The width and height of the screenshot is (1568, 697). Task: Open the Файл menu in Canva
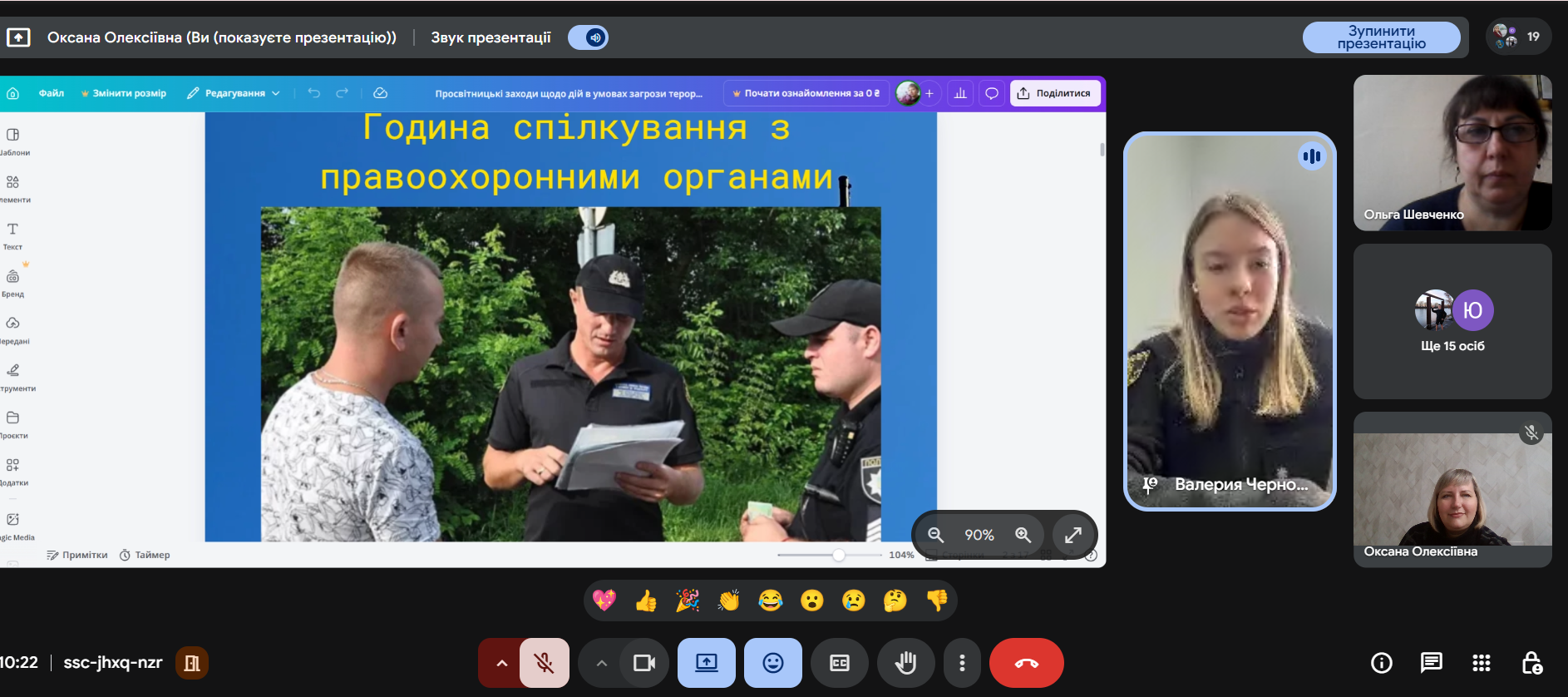tap(51, 93)
